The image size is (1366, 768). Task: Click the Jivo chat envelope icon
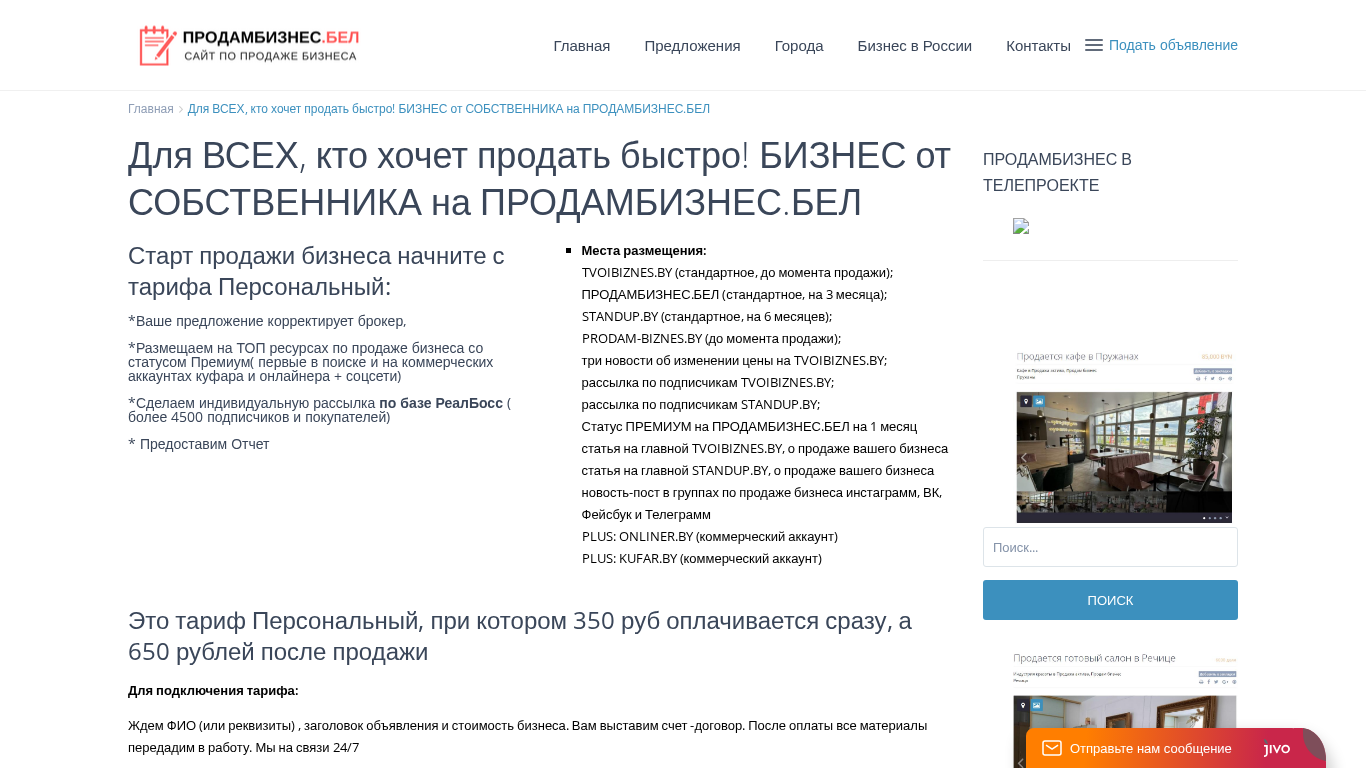[x=1052, y=748]
